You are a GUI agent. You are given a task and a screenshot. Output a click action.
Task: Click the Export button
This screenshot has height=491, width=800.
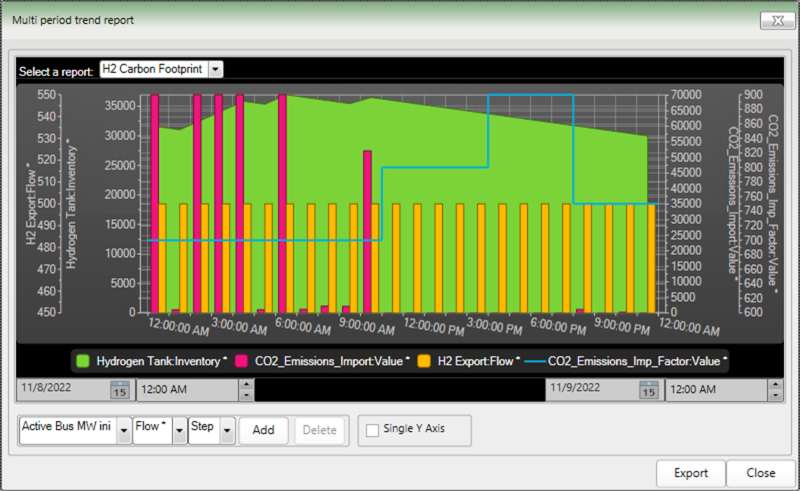691,473
